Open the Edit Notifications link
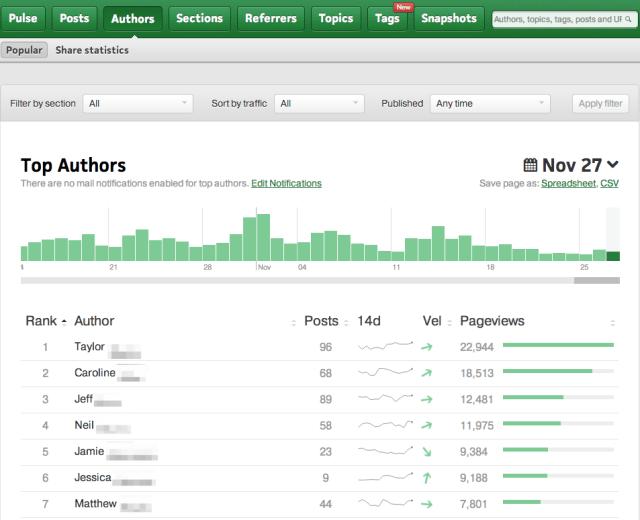 click(x=286, y=184)
